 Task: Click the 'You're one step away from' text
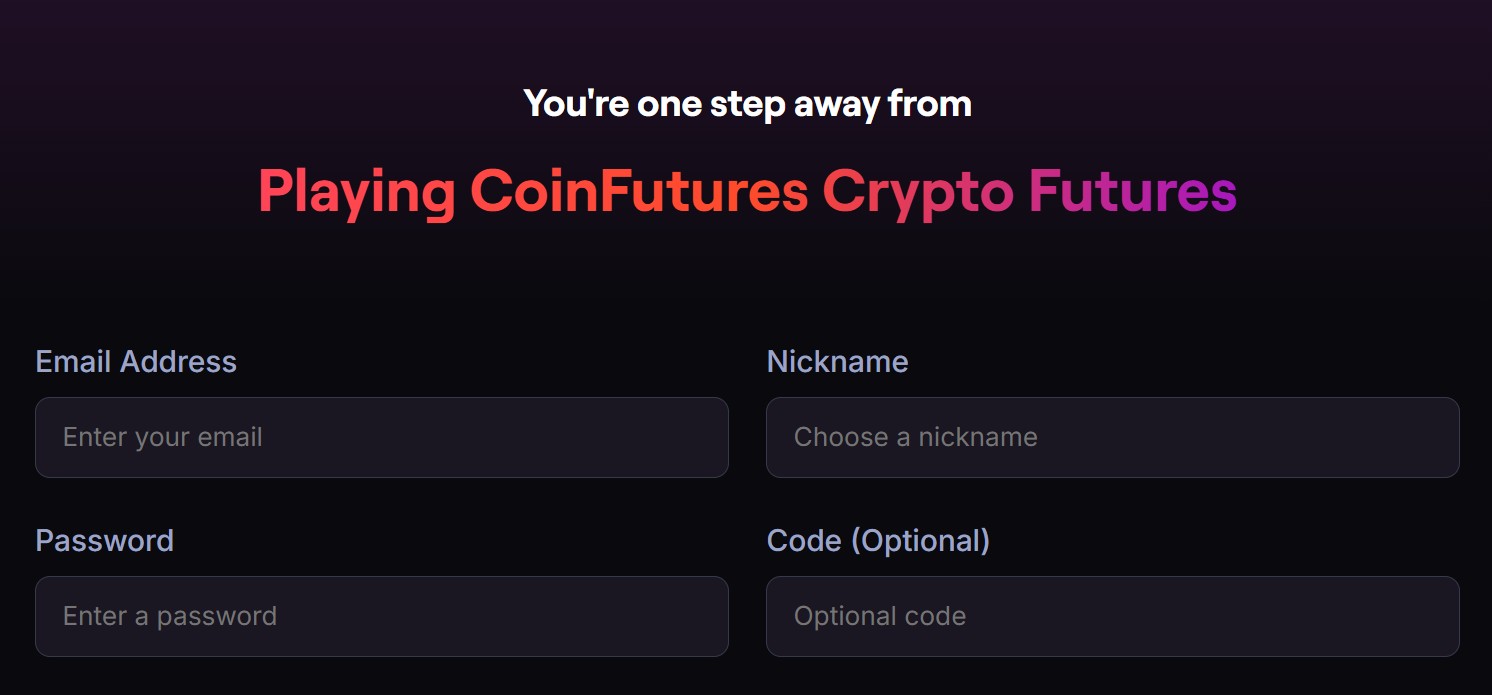tap(747, 103)
